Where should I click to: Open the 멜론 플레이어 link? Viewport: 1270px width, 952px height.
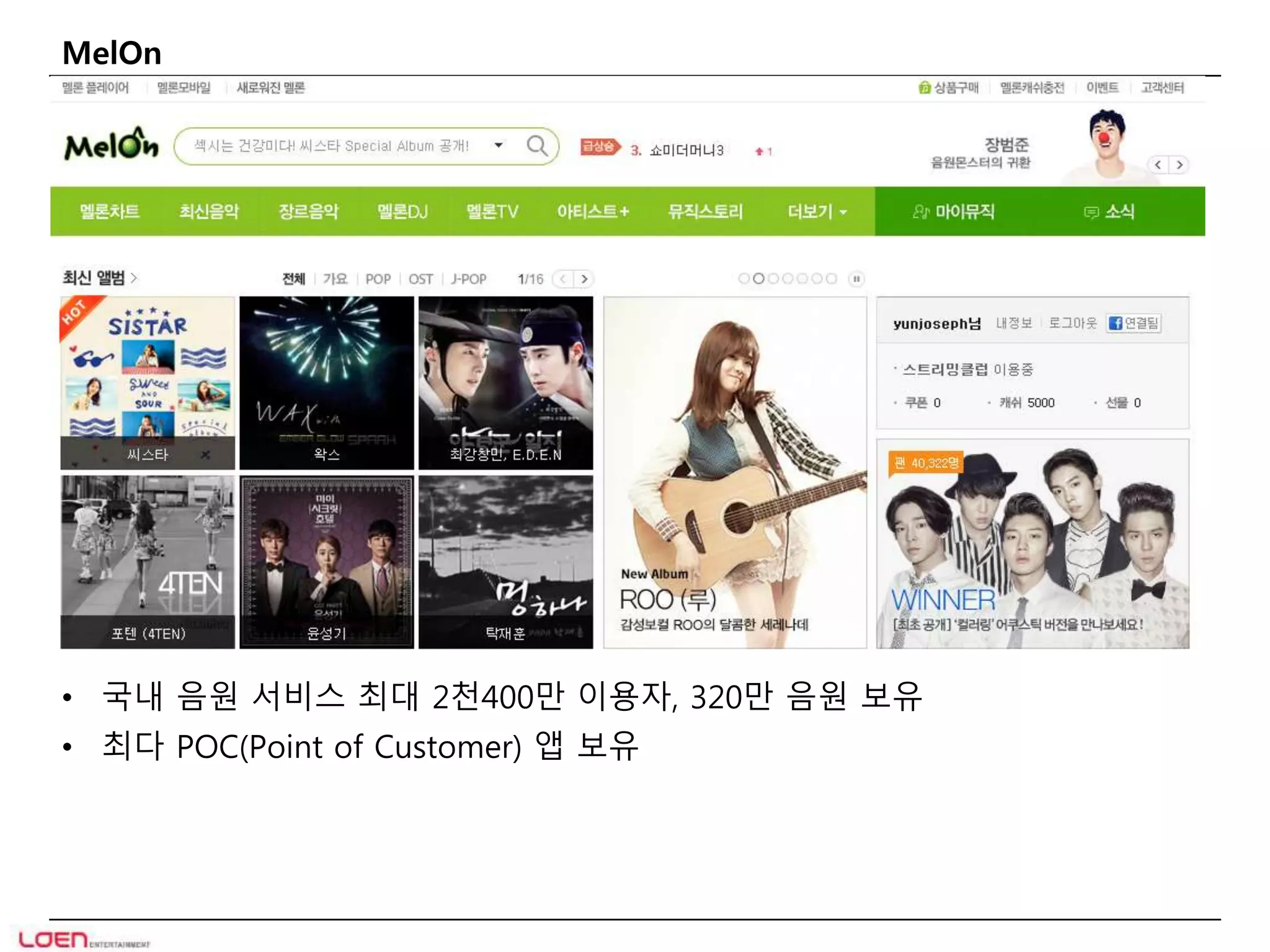(95, 88)
